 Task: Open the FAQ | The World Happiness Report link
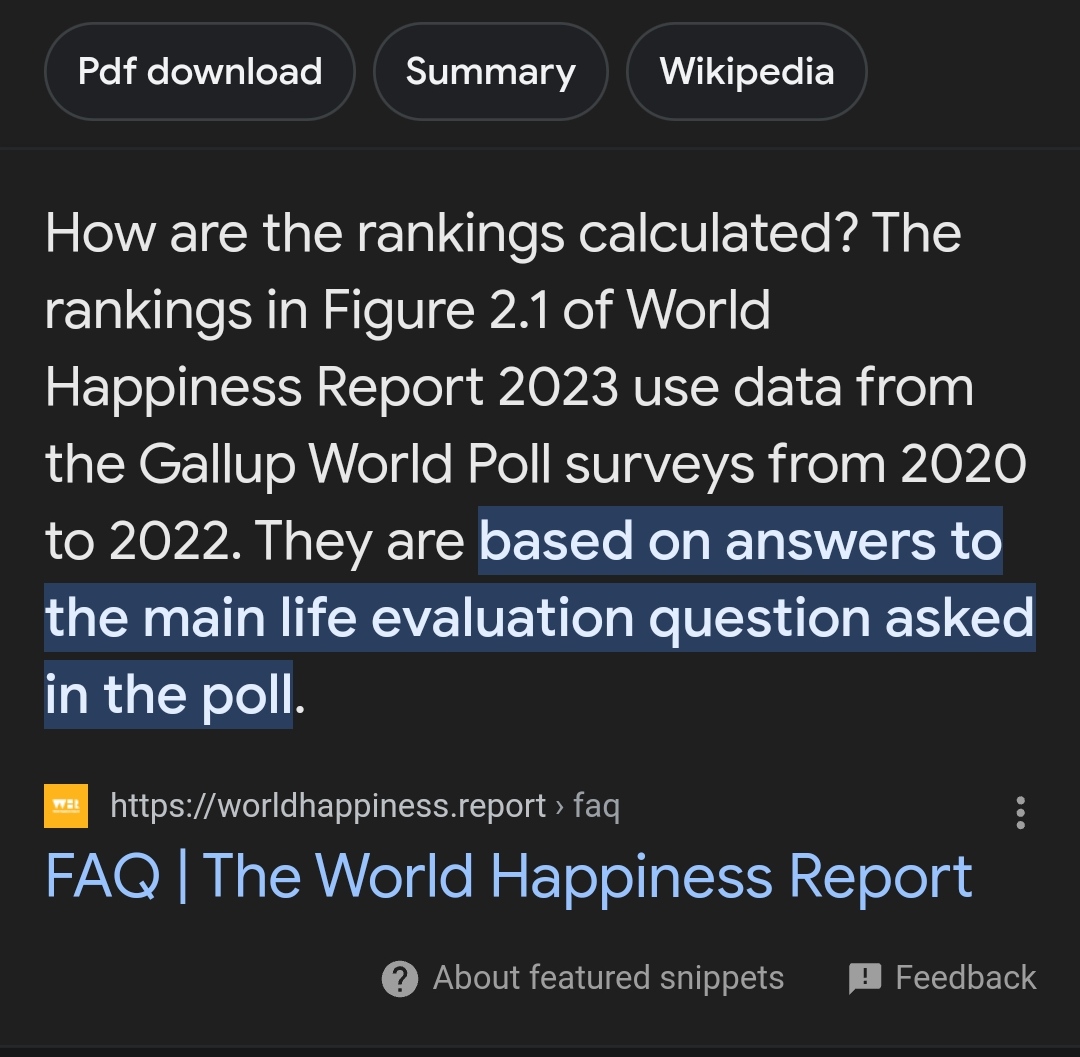[509, 877]
